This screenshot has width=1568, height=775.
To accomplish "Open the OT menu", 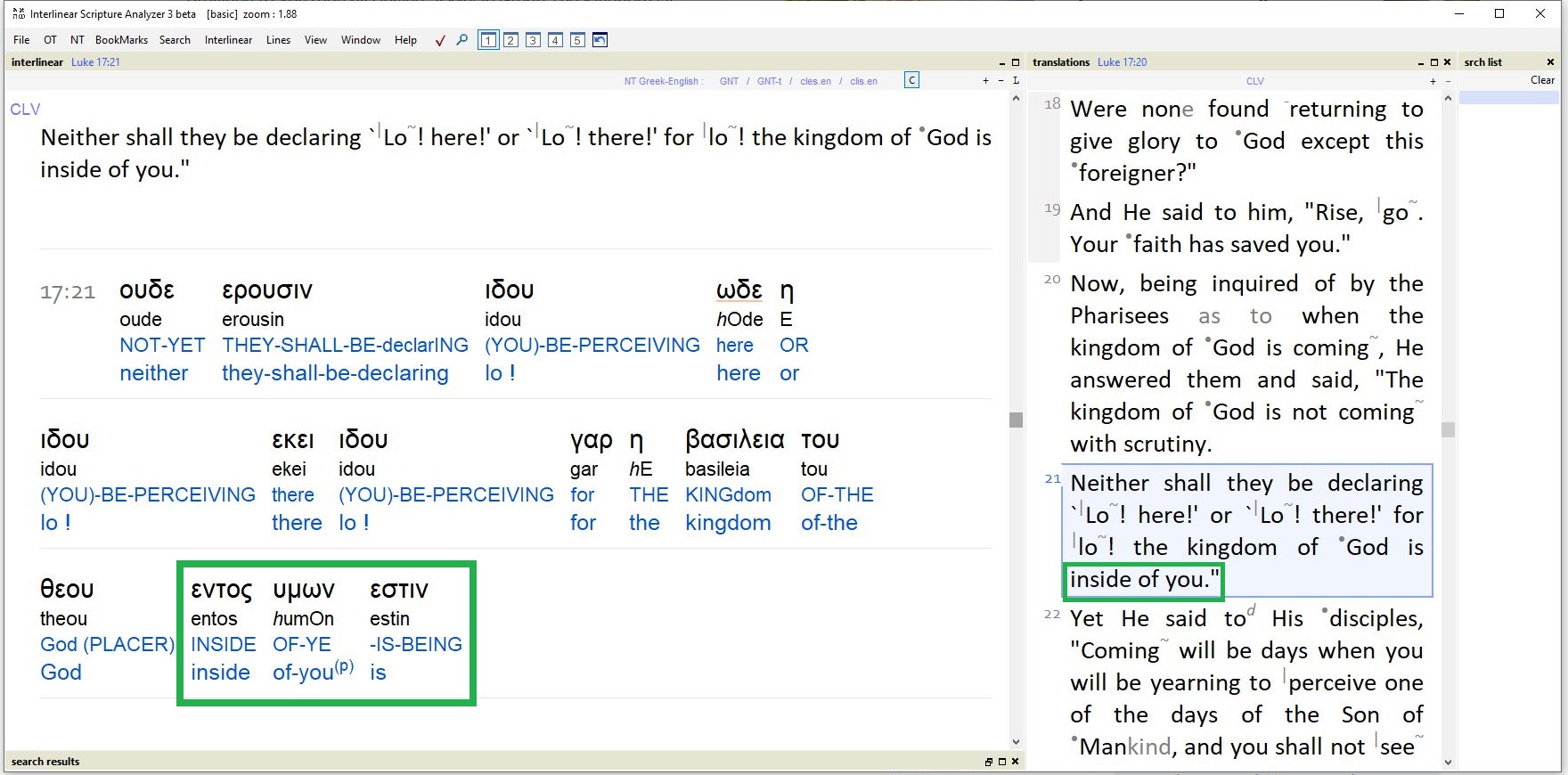I will 50,40.
